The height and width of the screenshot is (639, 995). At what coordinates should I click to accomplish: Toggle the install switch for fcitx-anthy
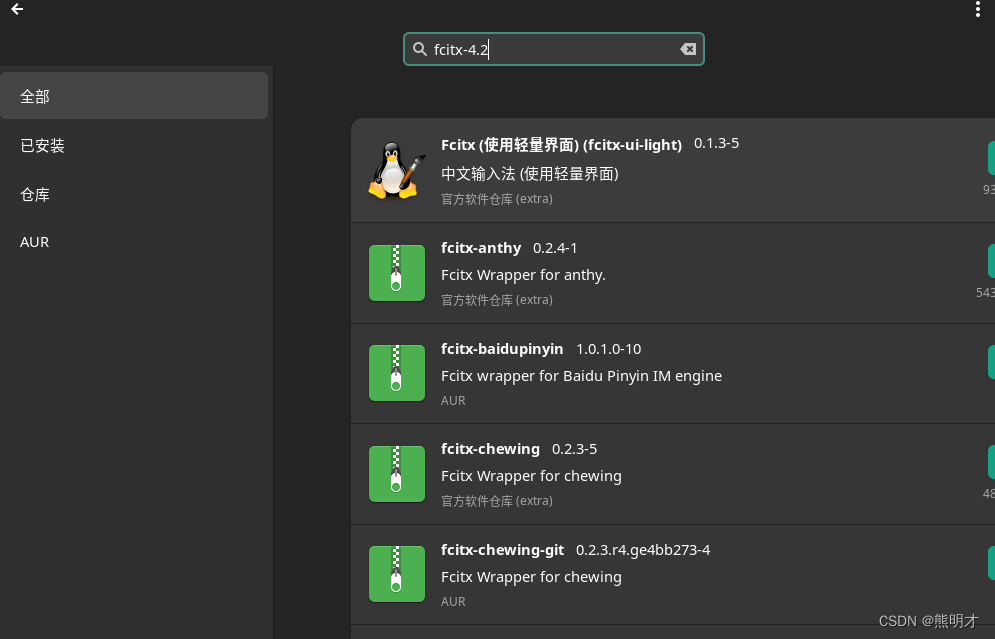coord(991,260)
